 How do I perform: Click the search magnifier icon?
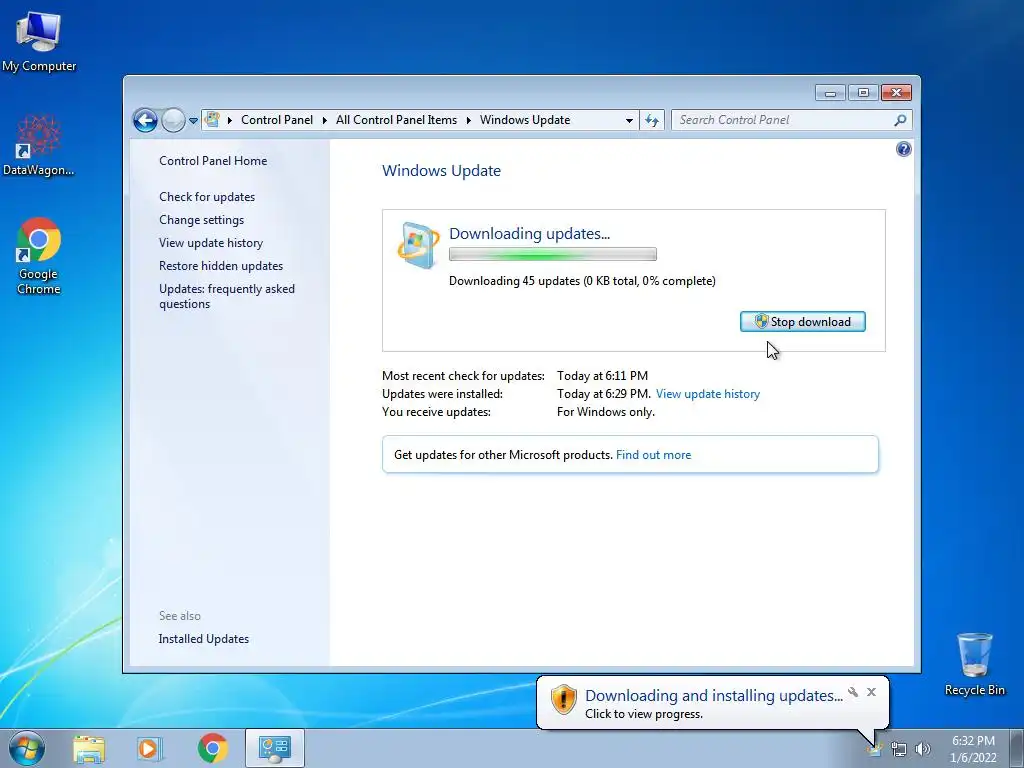click(x=901, y=120)
